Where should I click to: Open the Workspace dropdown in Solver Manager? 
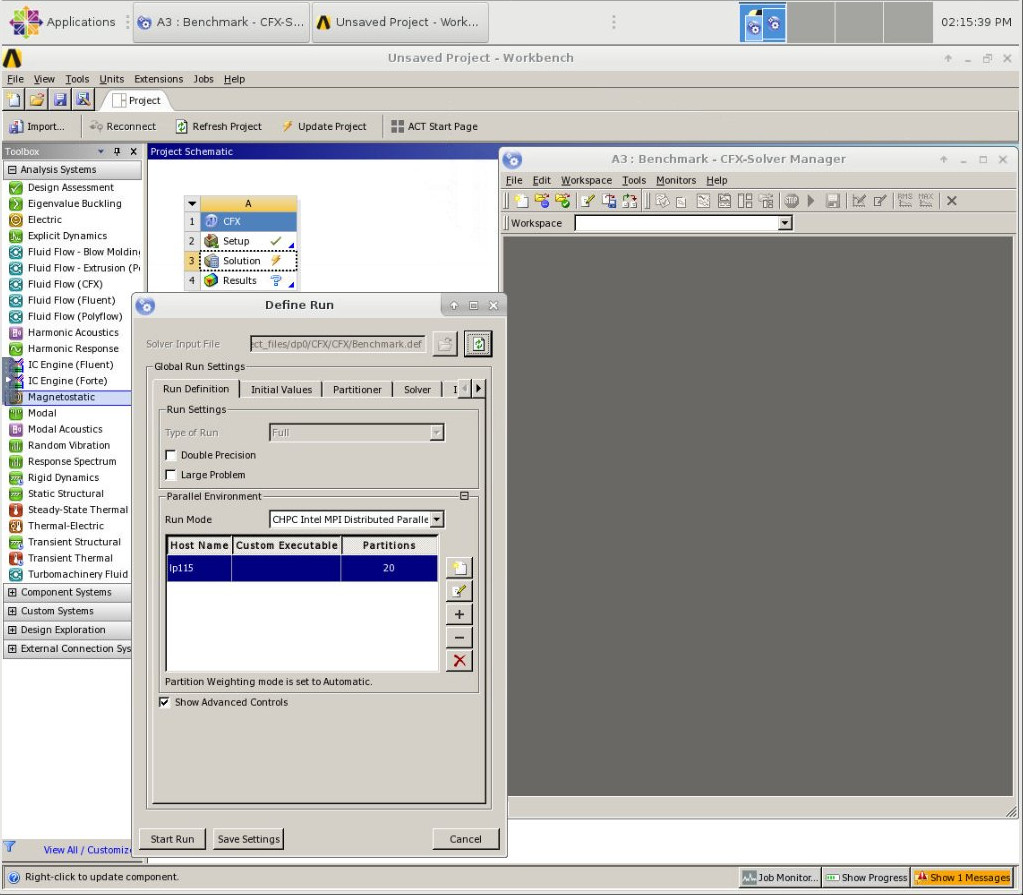pos(786,223)
